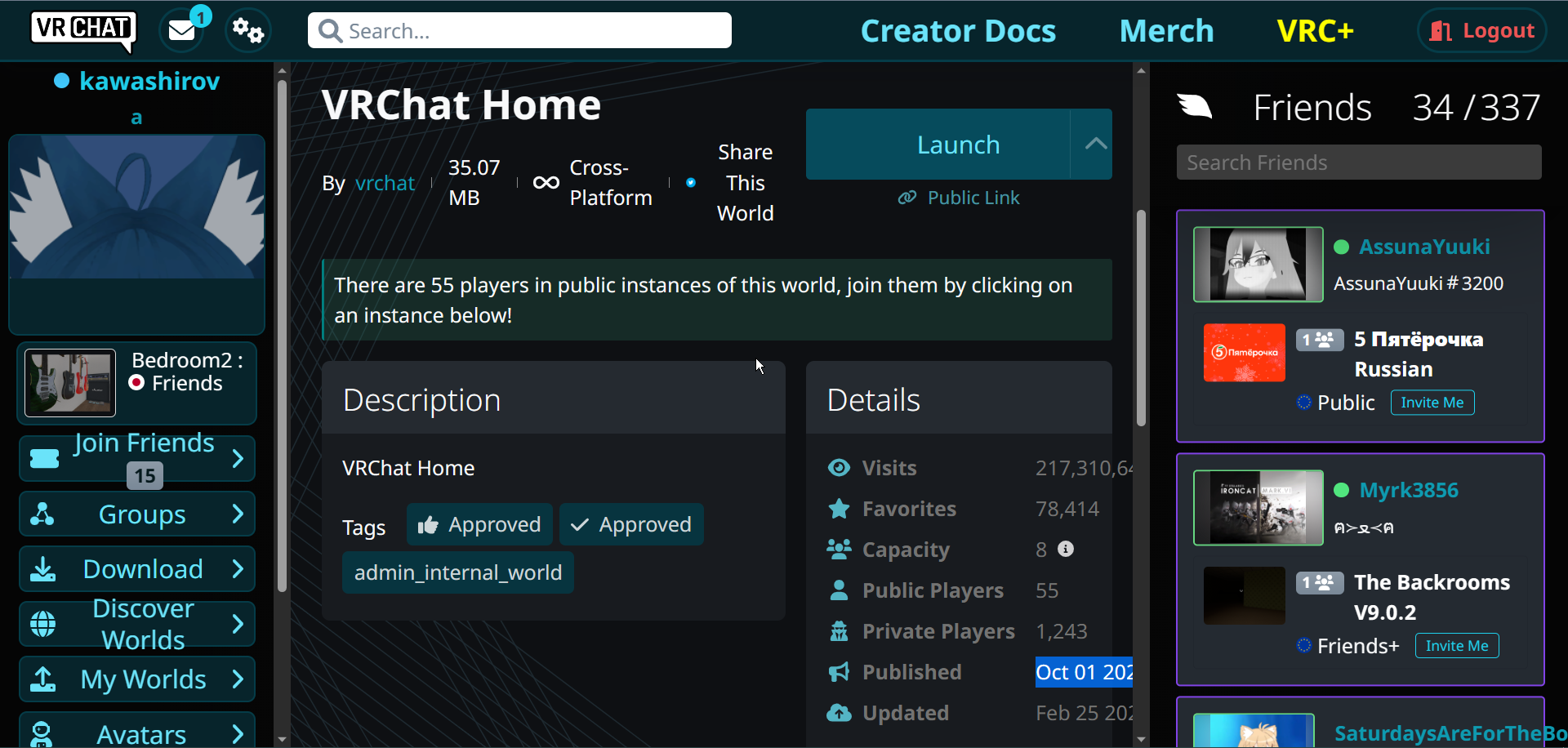
Task: Open AssunaYuuki's profile link
Action: (1424, 247)
